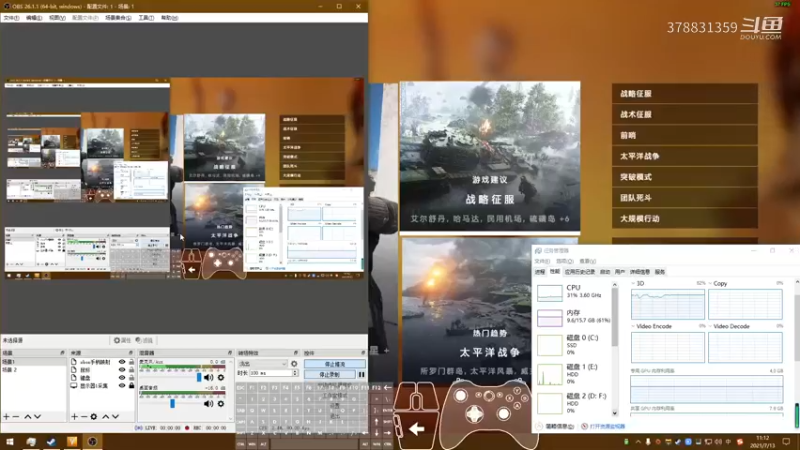The image size is (800, 450).
Task: Switch to Processes tab in Task Manager
Action: (x=540, y=272)
